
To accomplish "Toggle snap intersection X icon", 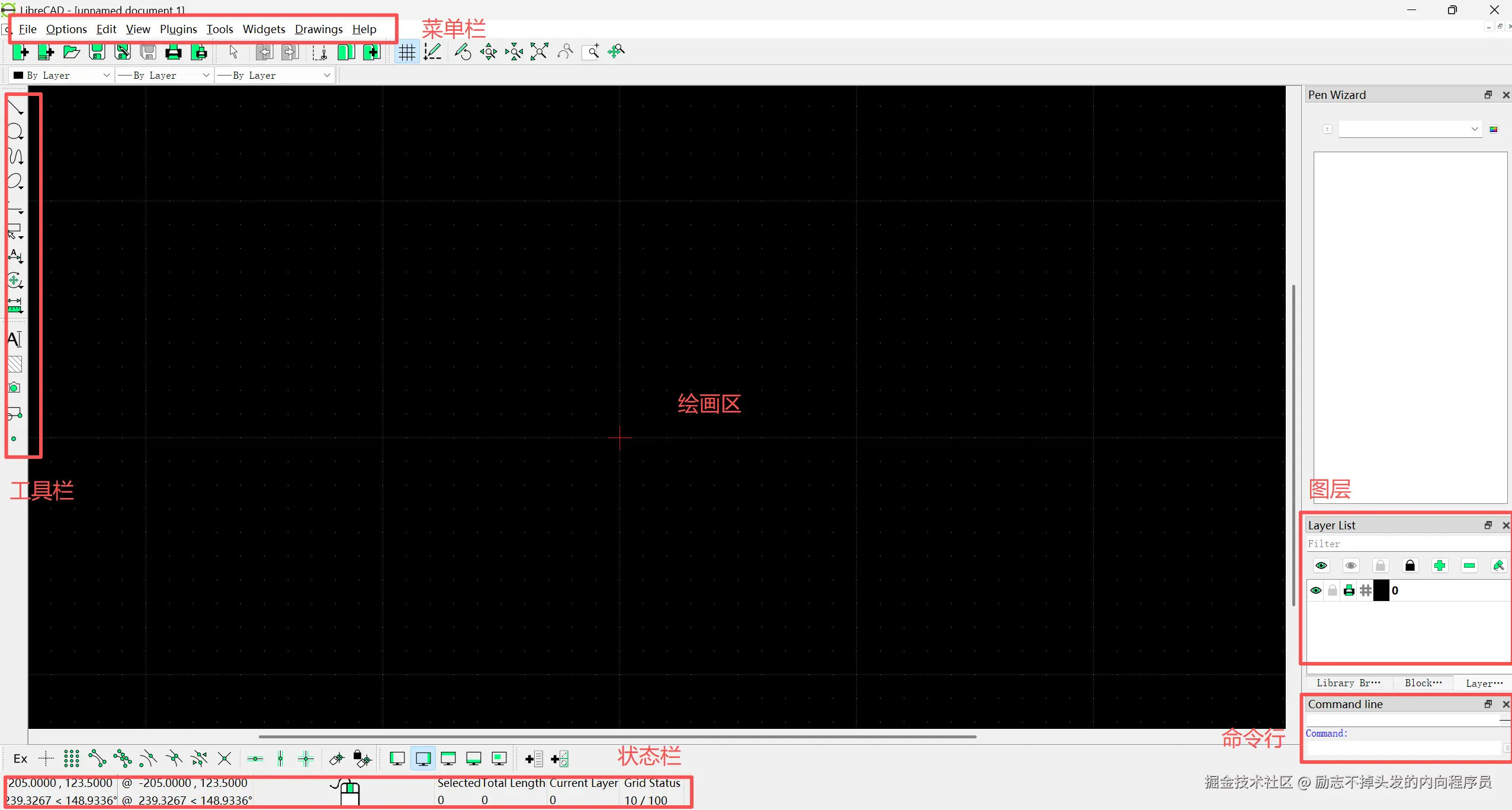I will coord(224,758).
